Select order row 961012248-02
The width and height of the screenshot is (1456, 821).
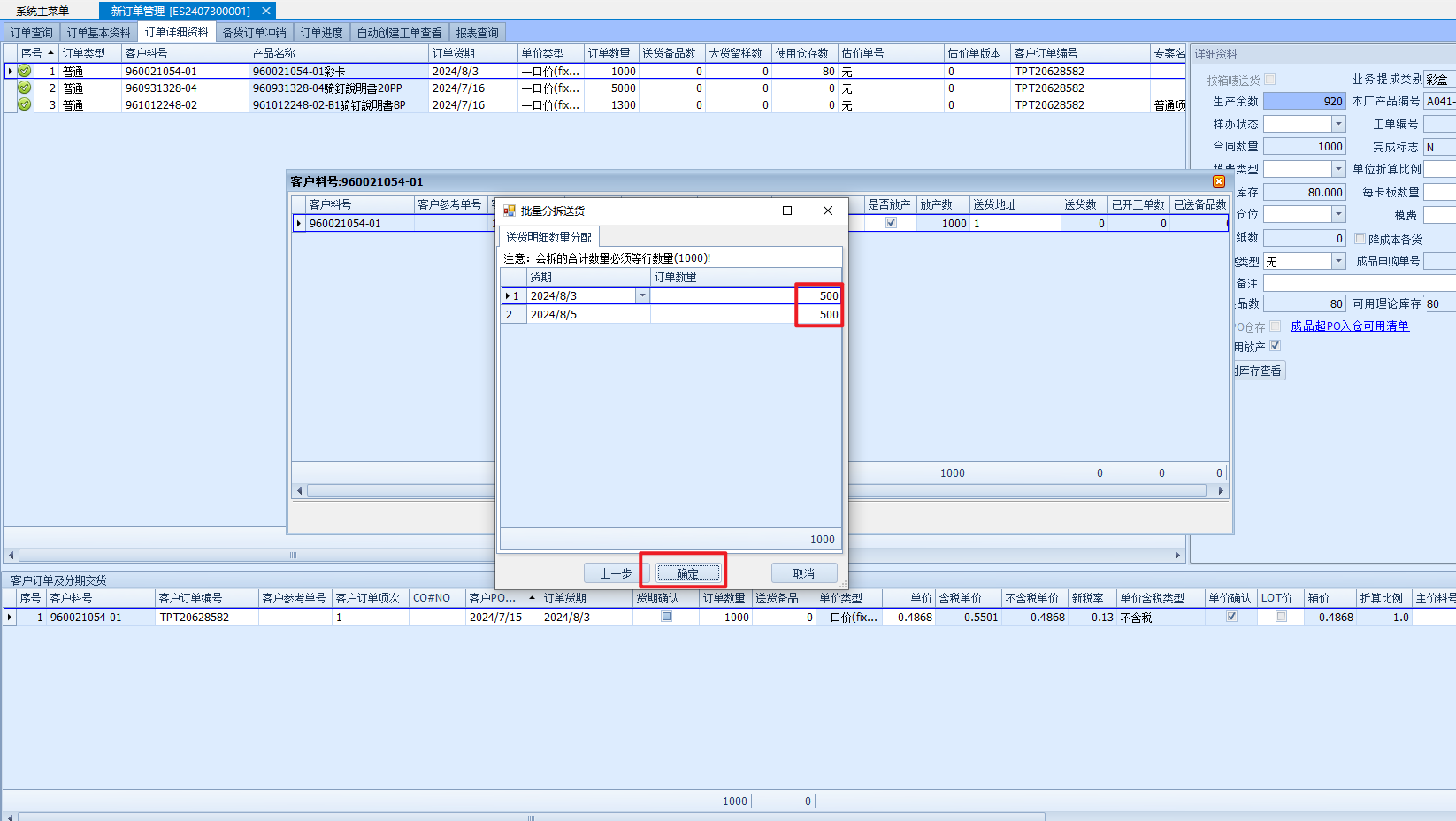pos(594,104)
